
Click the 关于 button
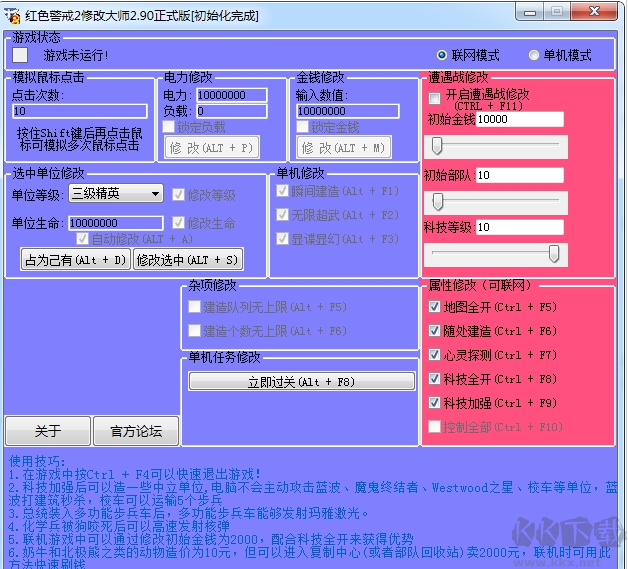pos(48,431)
